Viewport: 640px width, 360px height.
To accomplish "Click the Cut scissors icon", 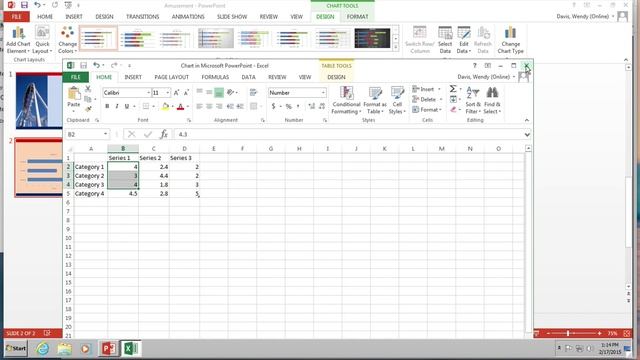I will [88, 89].
